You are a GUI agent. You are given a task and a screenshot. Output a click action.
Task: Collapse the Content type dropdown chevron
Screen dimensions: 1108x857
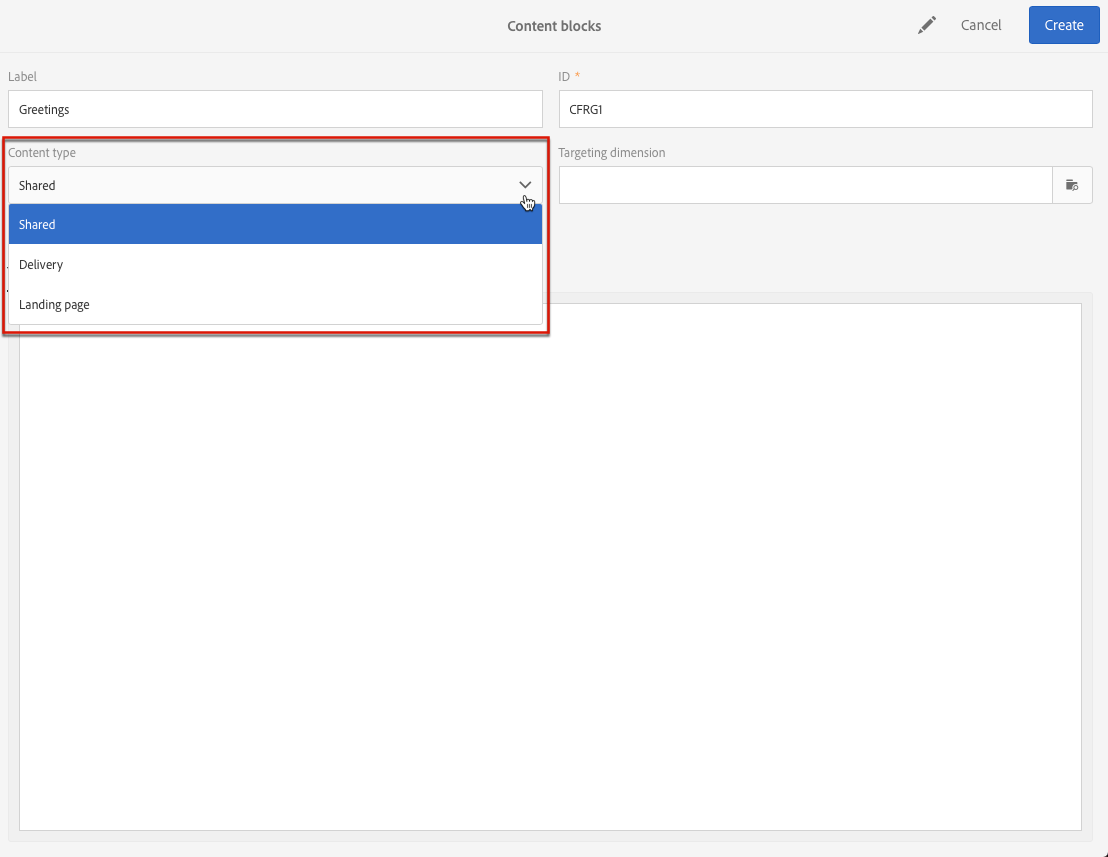tap(525, 185)
